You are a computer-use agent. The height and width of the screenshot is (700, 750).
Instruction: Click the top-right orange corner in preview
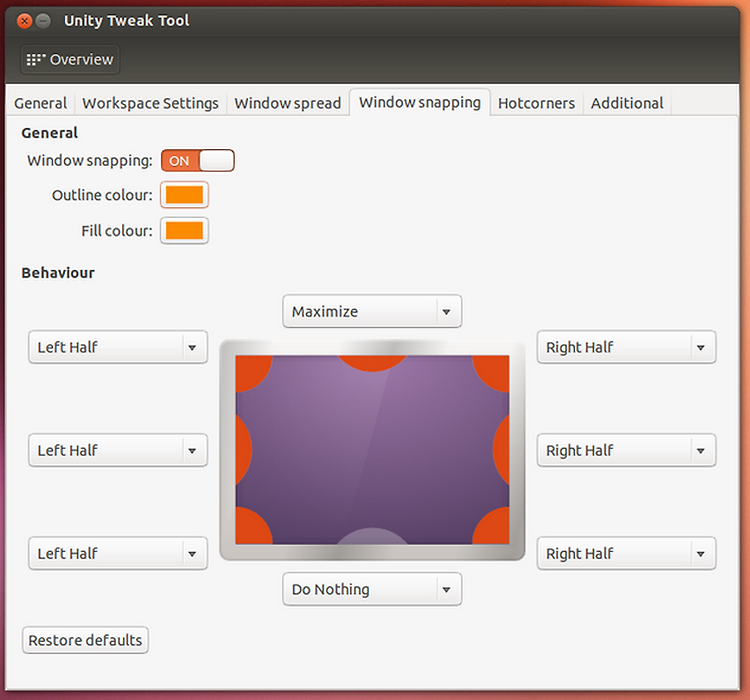[494, 370]
